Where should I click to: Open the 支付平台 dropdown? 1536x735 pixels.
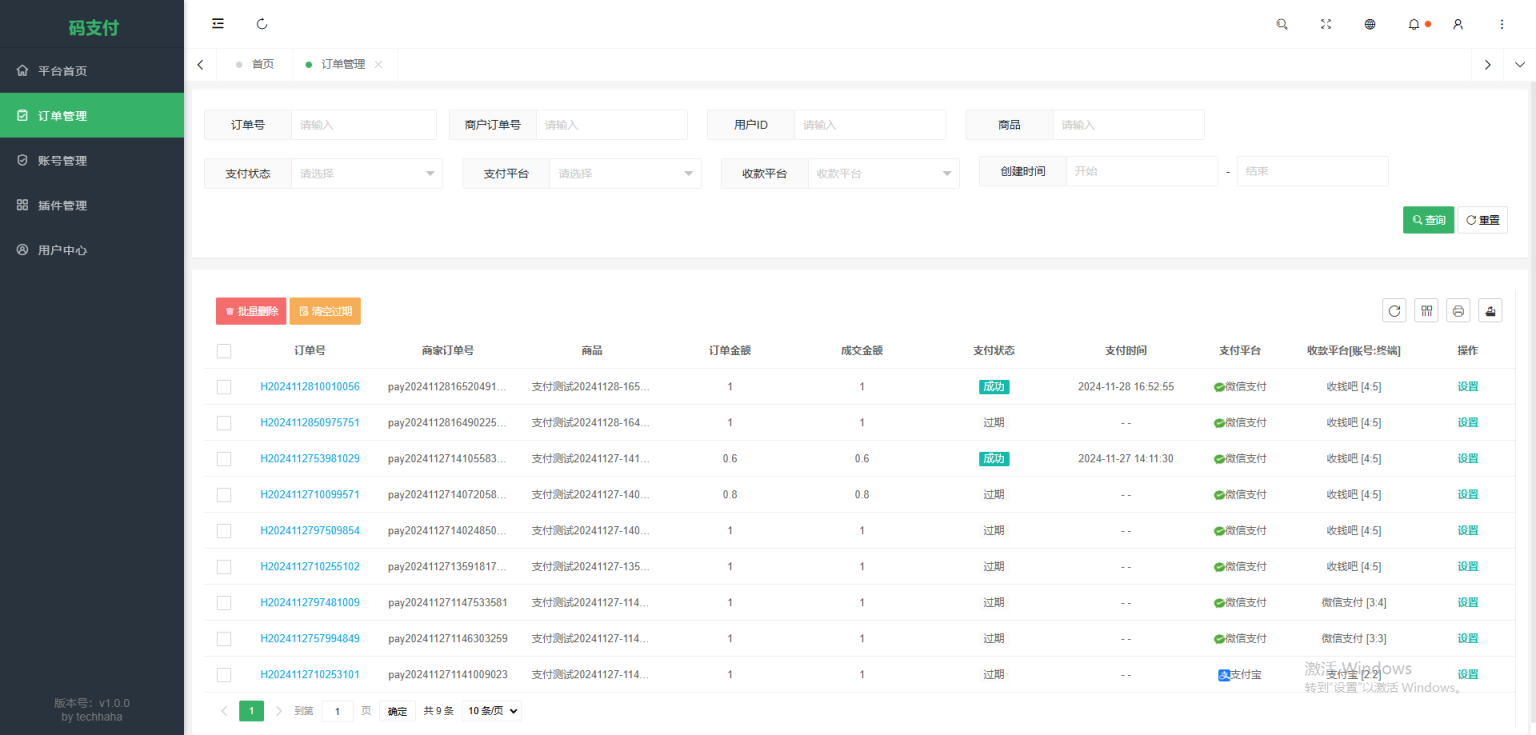pyautogui.click(x=624, y=173)
